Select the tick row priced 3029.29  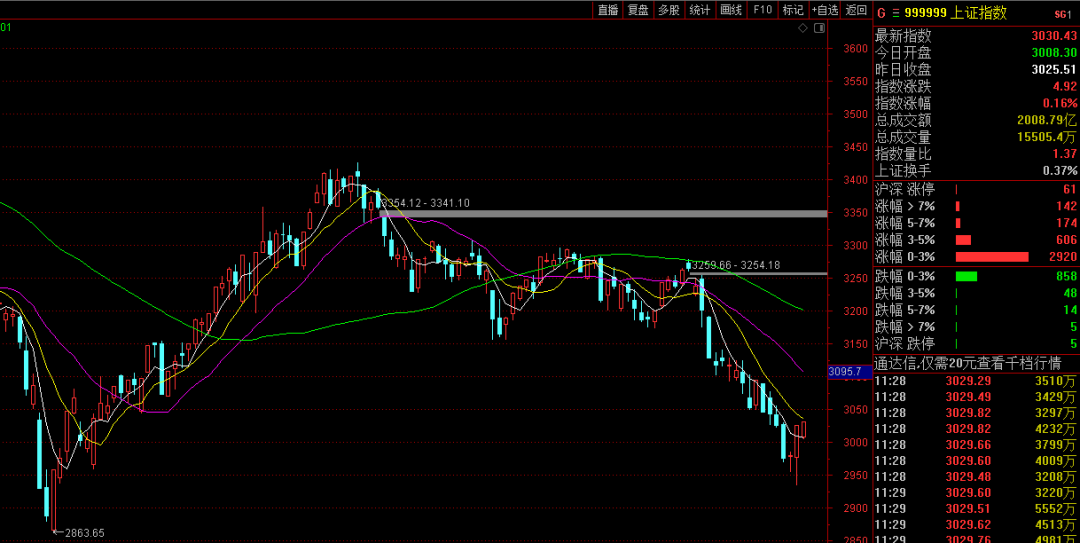click(976, 380)
